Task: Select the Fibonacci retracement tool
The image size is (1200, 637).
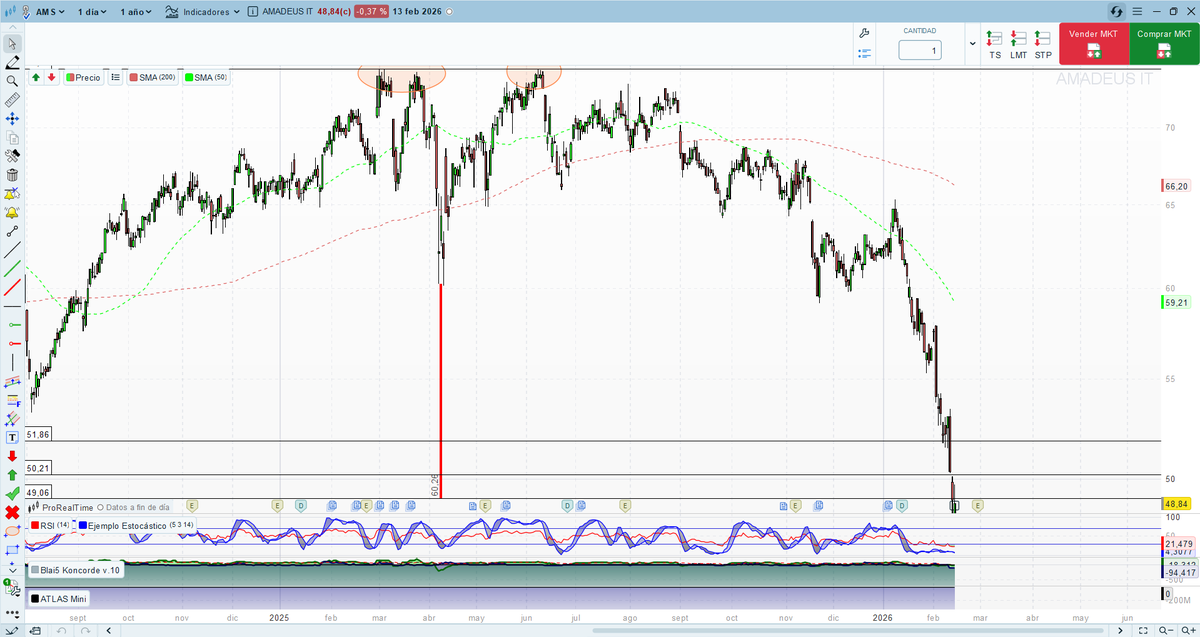Action: pos(12,400)
